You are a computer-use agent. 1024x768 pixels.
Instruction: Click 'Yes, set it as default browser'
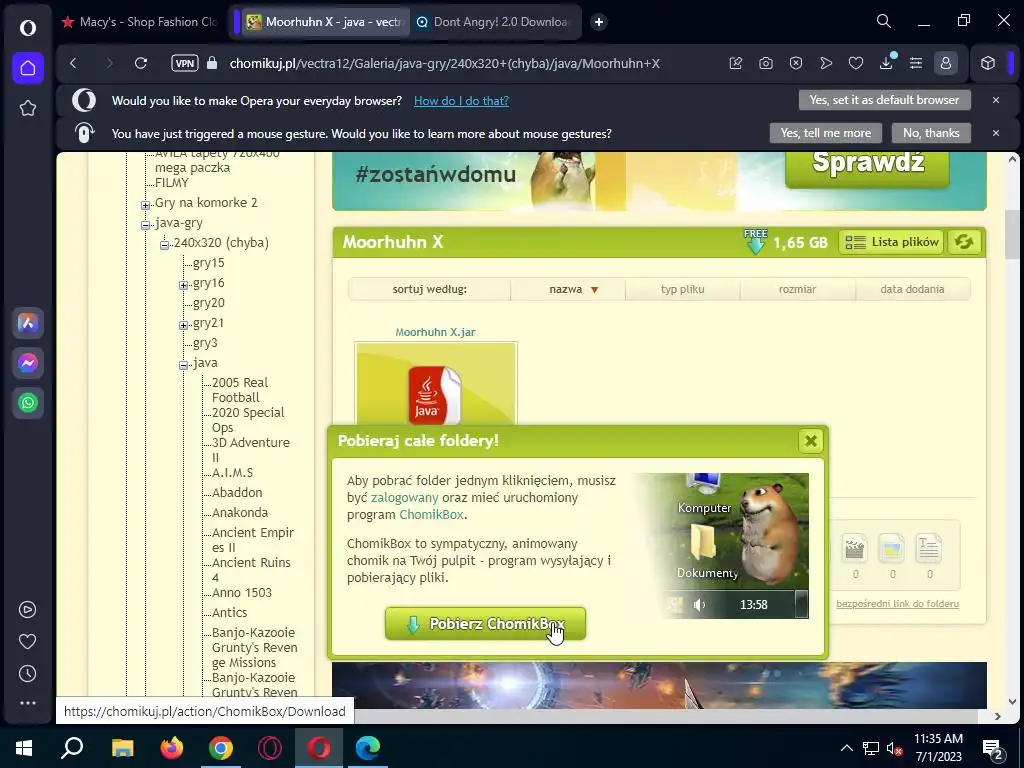click(884, 100)
